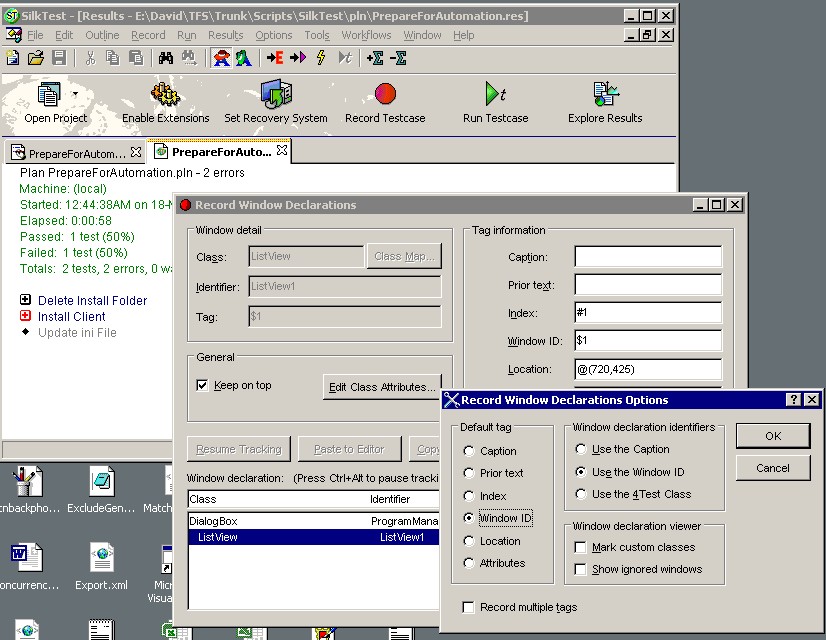Select the Prior text default tag radio
Viewport: 826px width, 640px height.
click(x=468, y=473)
